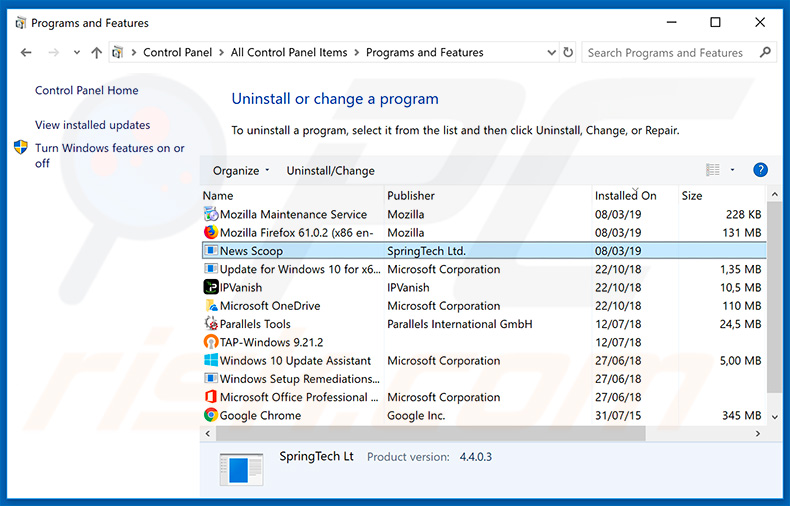The image size is (790, 506).
Task: Click All Control Panel Items breadcrumb
Action: (x=290, y=53)
